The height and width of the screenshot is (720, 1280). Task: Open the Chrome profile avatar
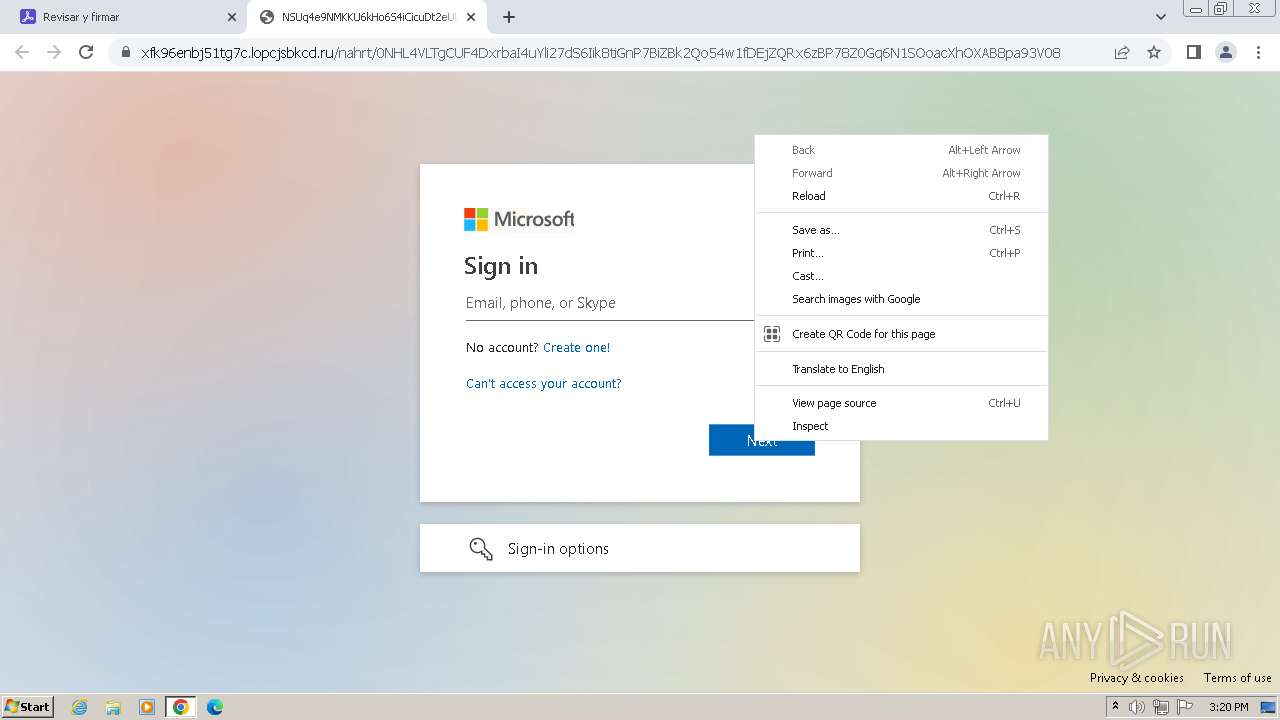click(x=1226, y=52)
